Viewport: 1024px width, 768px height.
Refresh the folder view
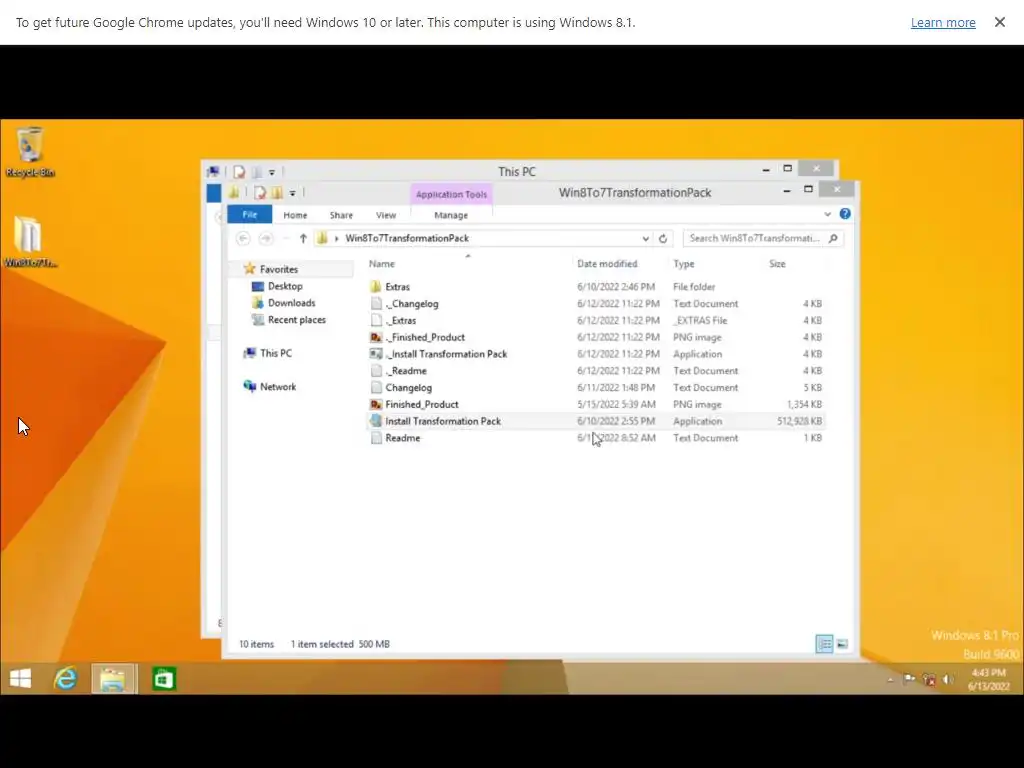663,238
